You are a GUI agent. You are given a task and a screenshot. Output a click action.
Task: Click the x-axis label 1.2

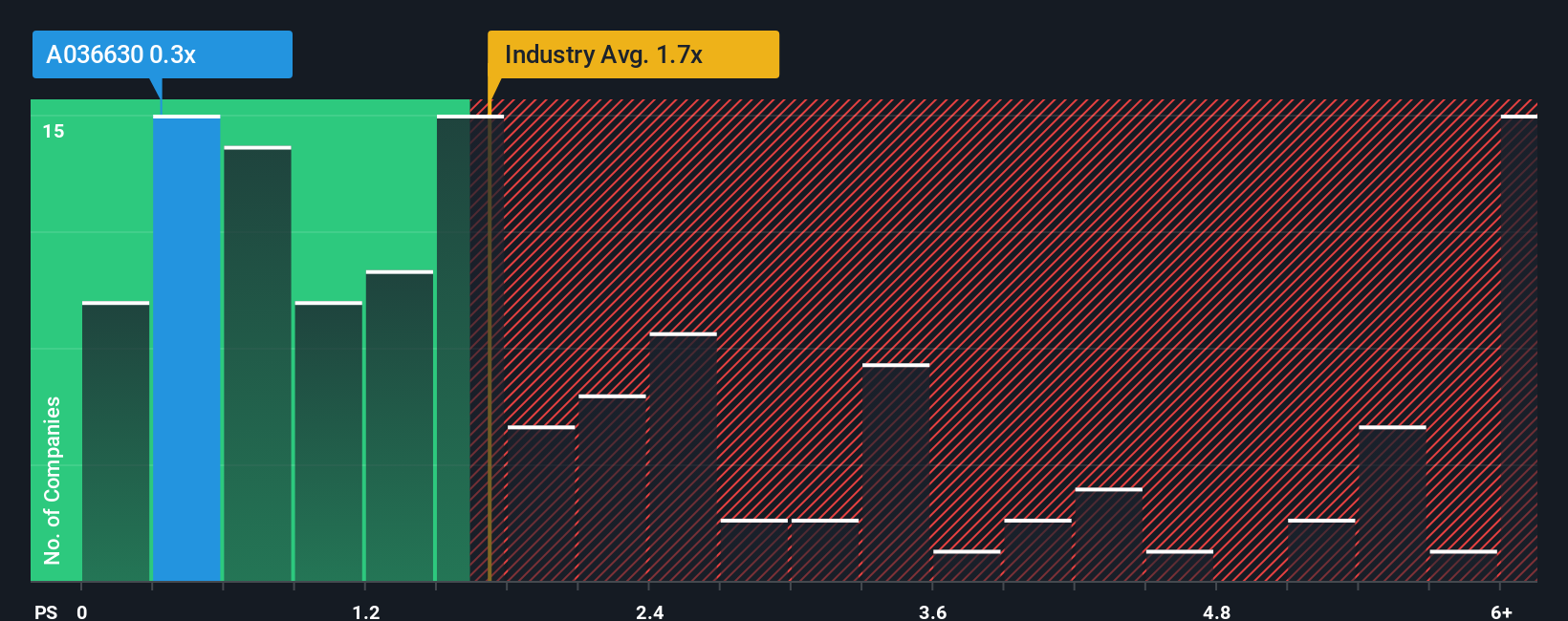coord(366,611)
